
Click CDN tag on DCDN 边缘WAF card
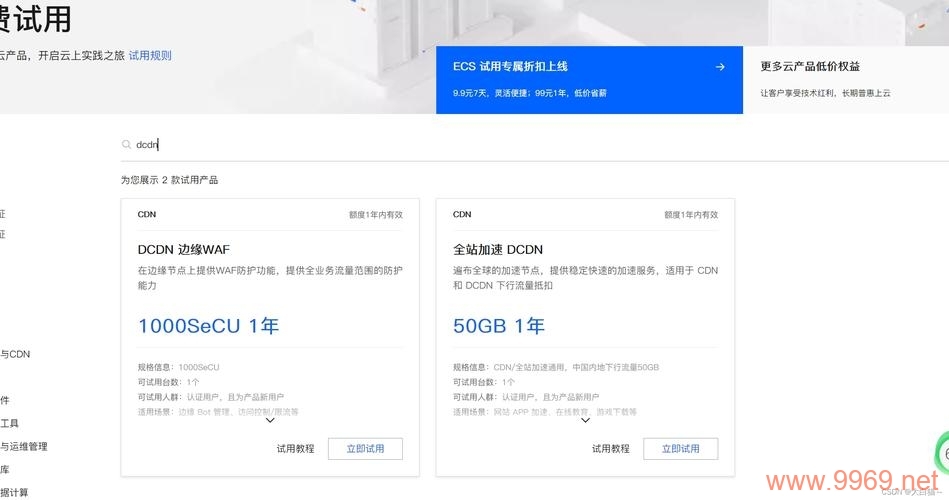tap(147, 214)
